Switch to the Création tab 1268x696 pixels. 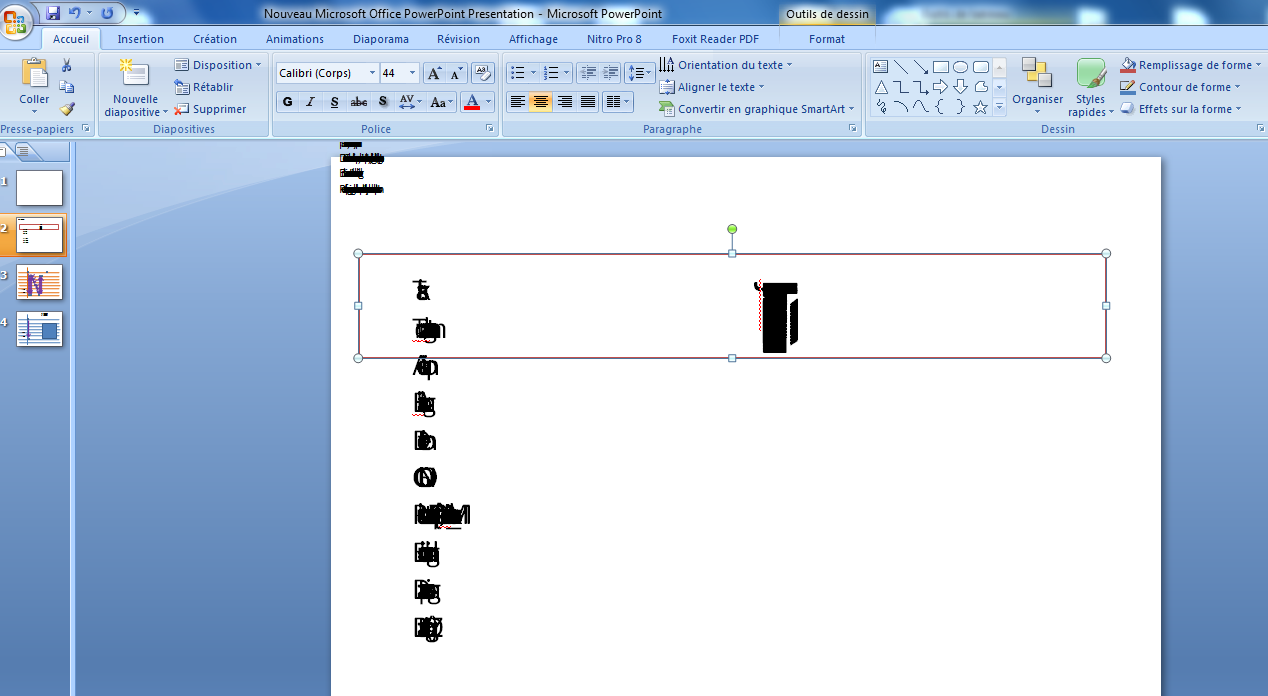pyautogui.click(x=215, y=39)
